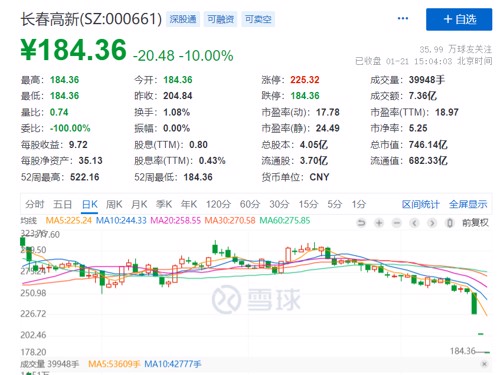Zoom out chart with minus icon

pyautogui.click(x=397, y=223)
